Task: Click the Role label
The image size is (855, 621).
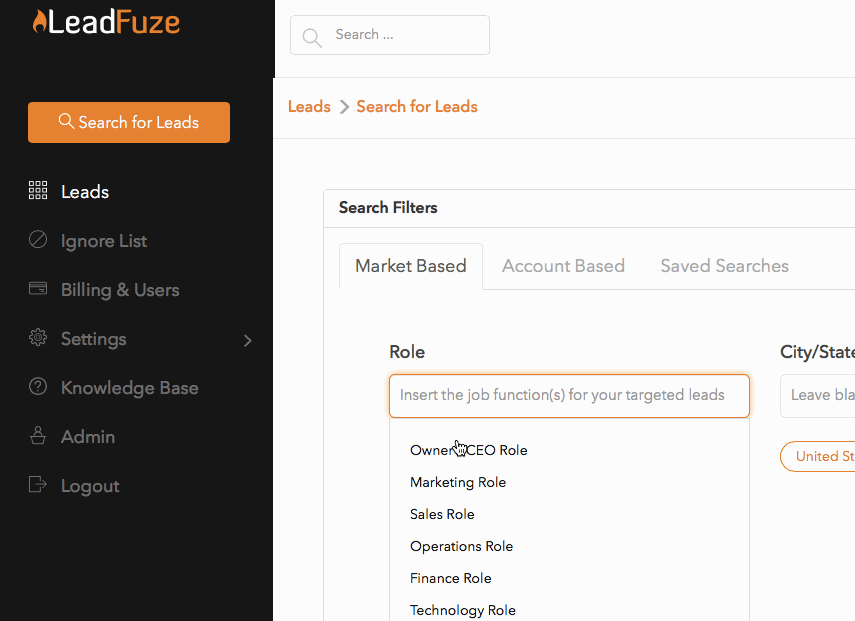Action: click(407, 352)
